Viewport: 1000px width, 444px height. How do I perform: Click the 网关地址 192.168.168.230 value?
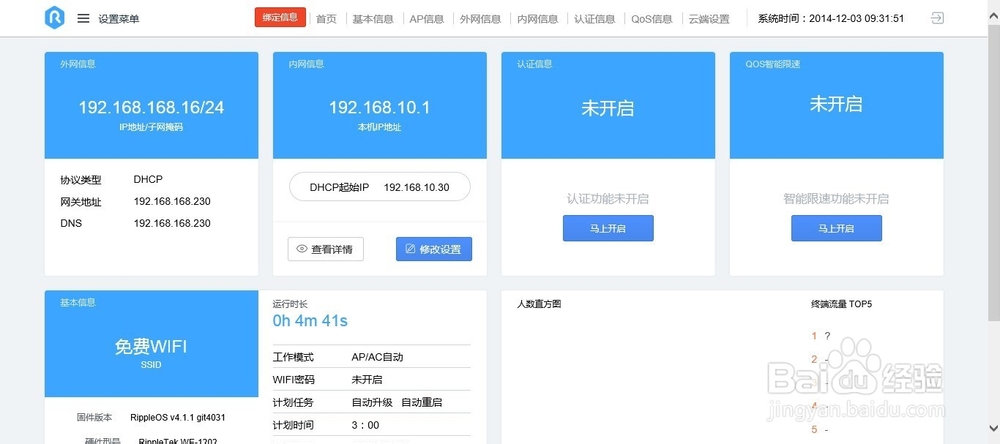click(x=172, y=202)
